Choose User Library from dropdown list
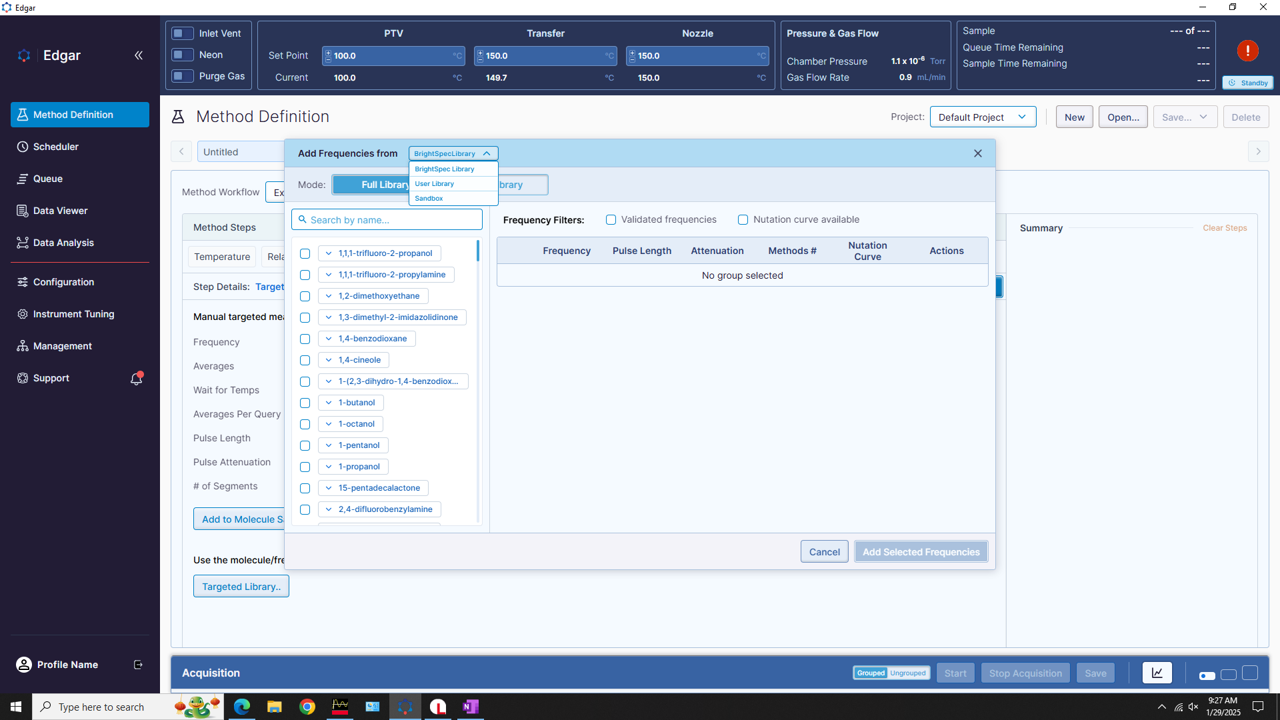The height and width of the screenshot is (720, 1280). point(453,184)
